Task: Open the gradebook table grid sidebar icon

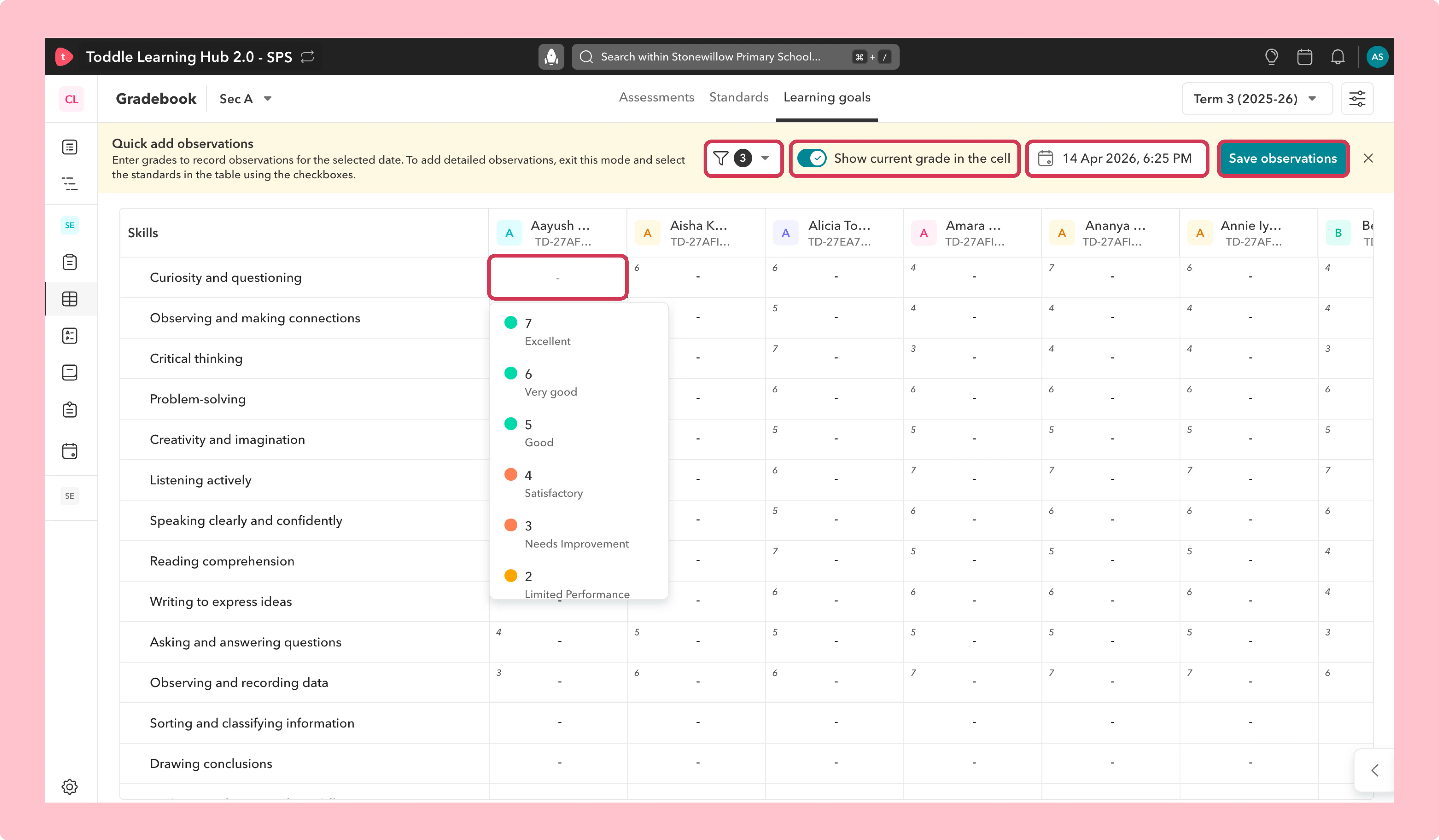Action: pyautogui.click(x=70, y=299)
